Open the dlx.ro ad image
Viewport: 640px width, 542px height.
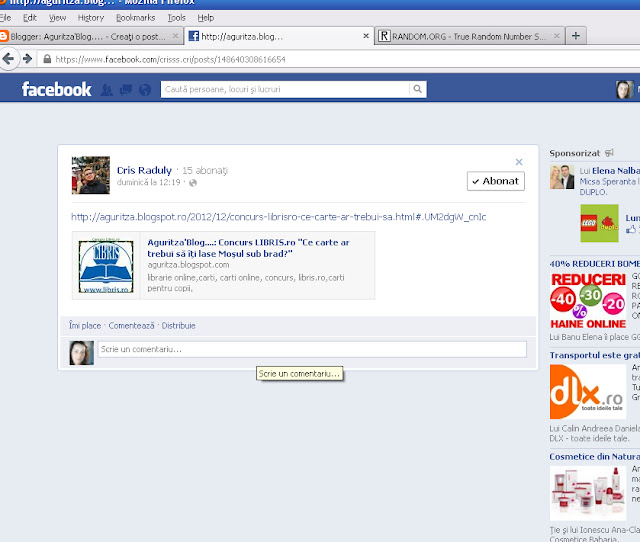588,392
